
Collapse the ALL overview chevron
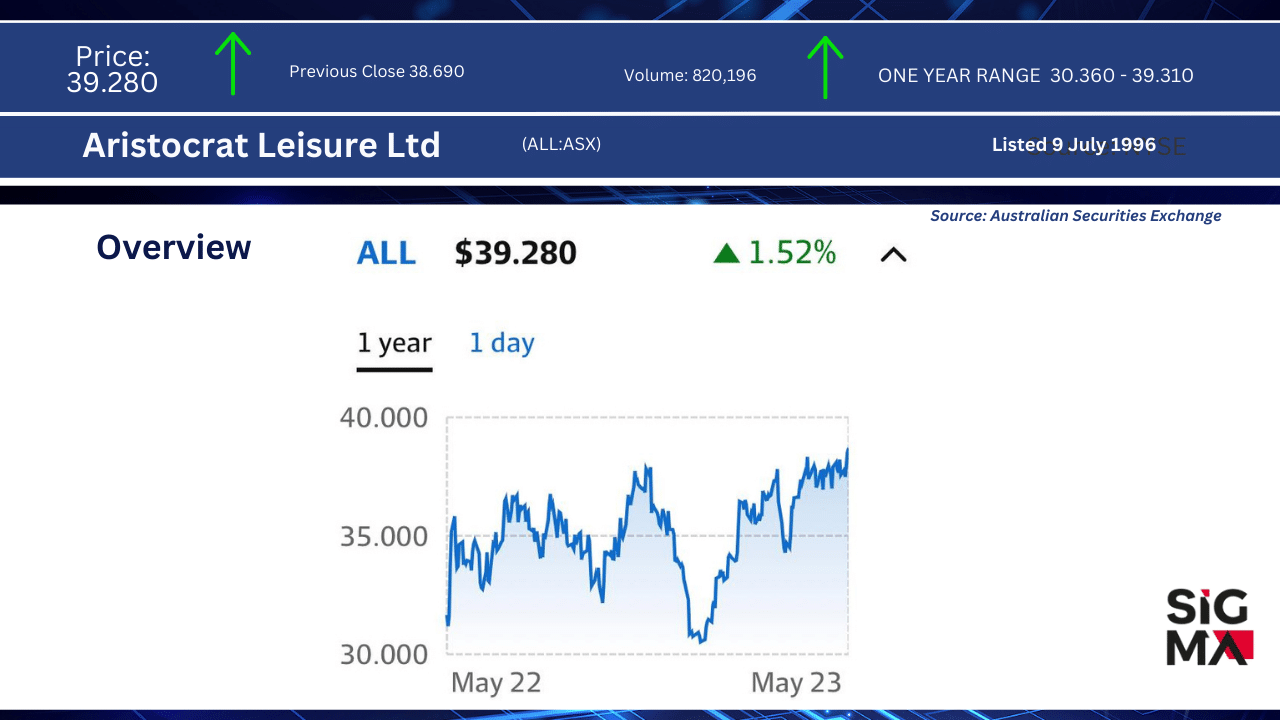point(893,254)
